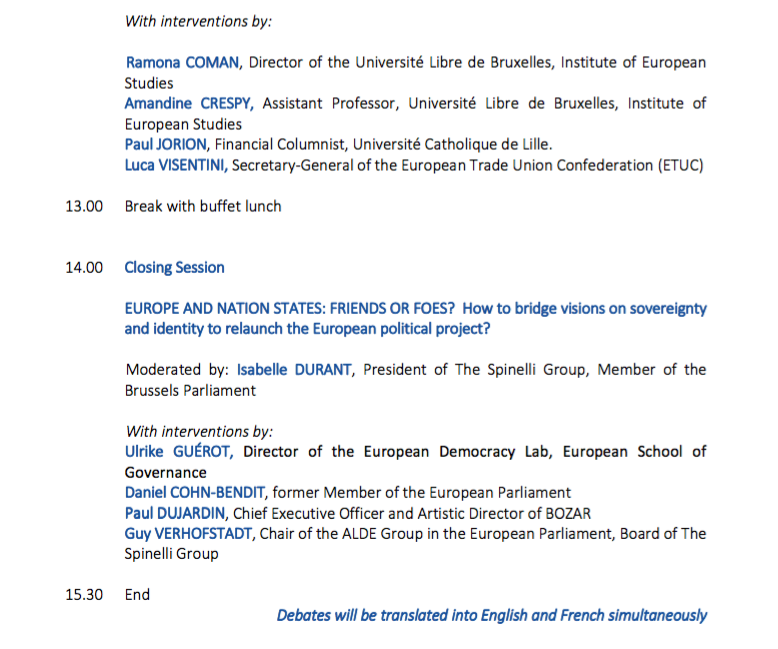Open Luca VISENTINI speaker entry
Image resolution: width=778 pixels, height=649 pixels.
(176, 165)
